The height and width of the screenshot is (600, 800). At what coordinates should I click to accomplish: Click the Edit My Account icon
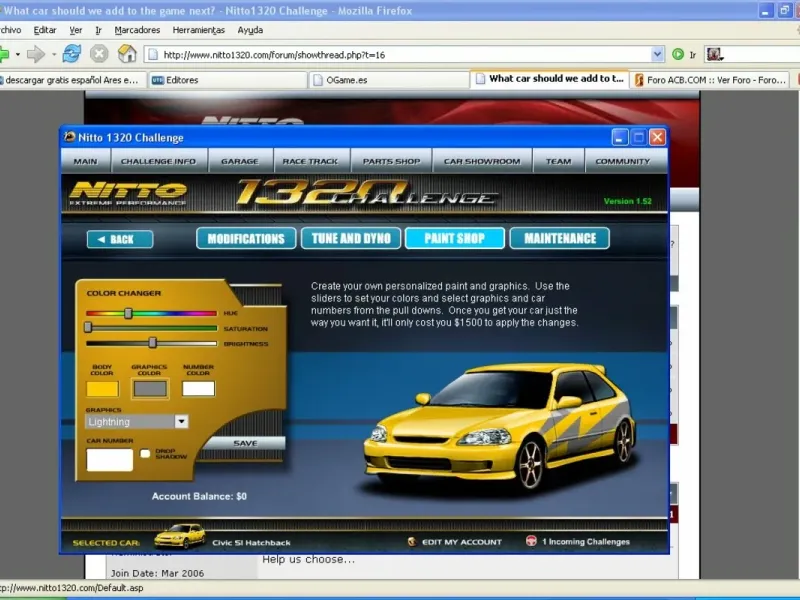tap(412, 541)
